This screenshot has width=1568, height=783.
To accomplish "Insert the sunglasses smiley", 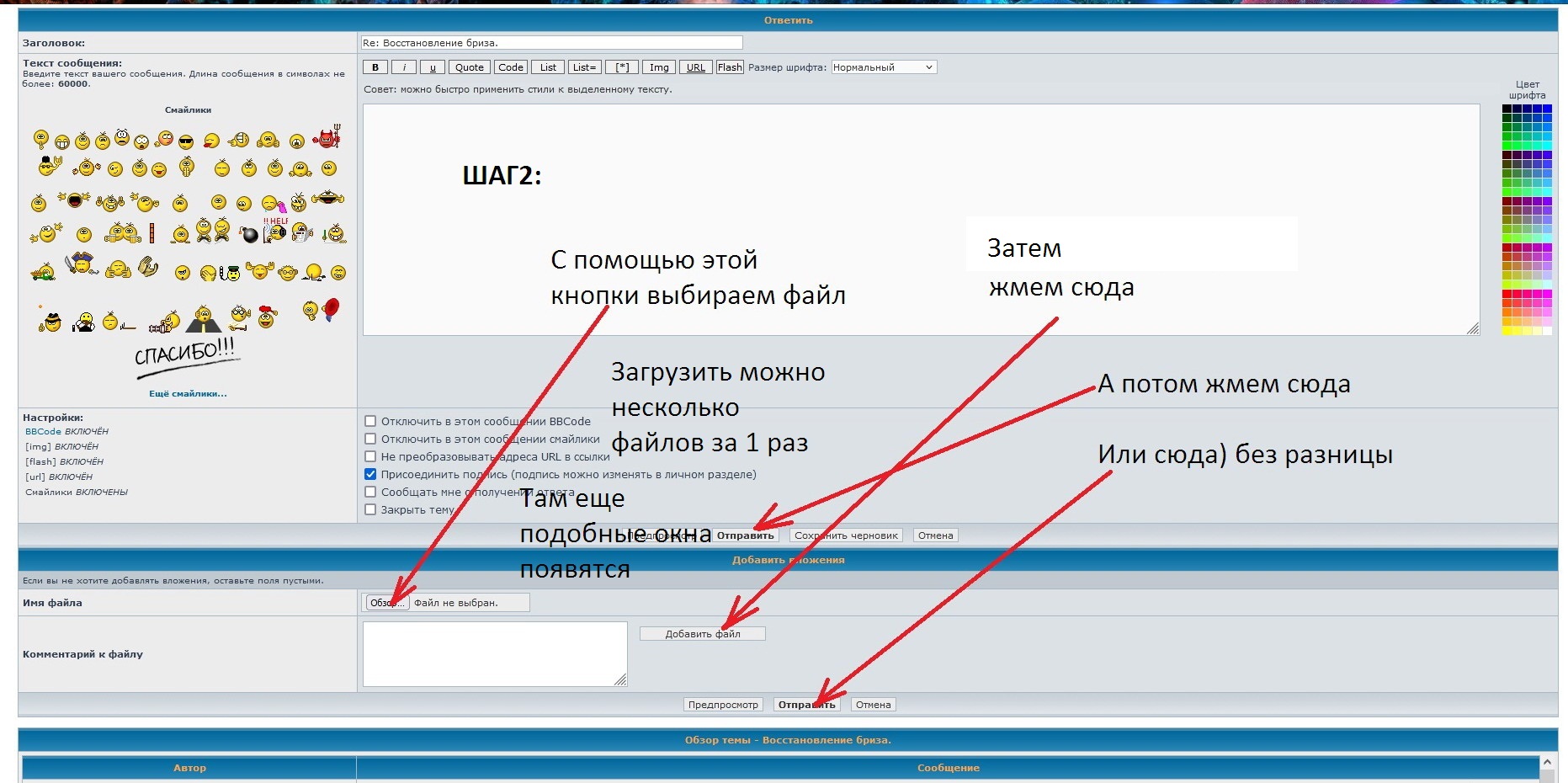I will point(186,141).
